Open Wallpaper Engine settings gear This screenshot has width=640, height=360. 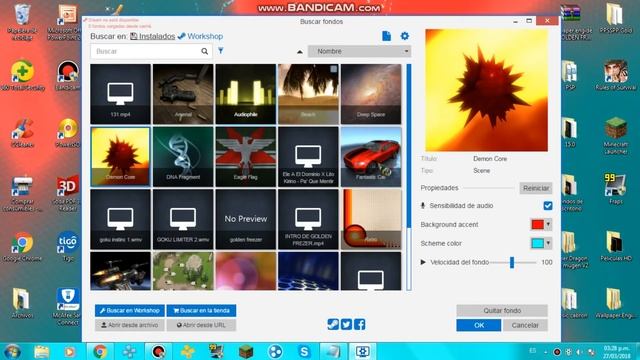pos(404,36)
